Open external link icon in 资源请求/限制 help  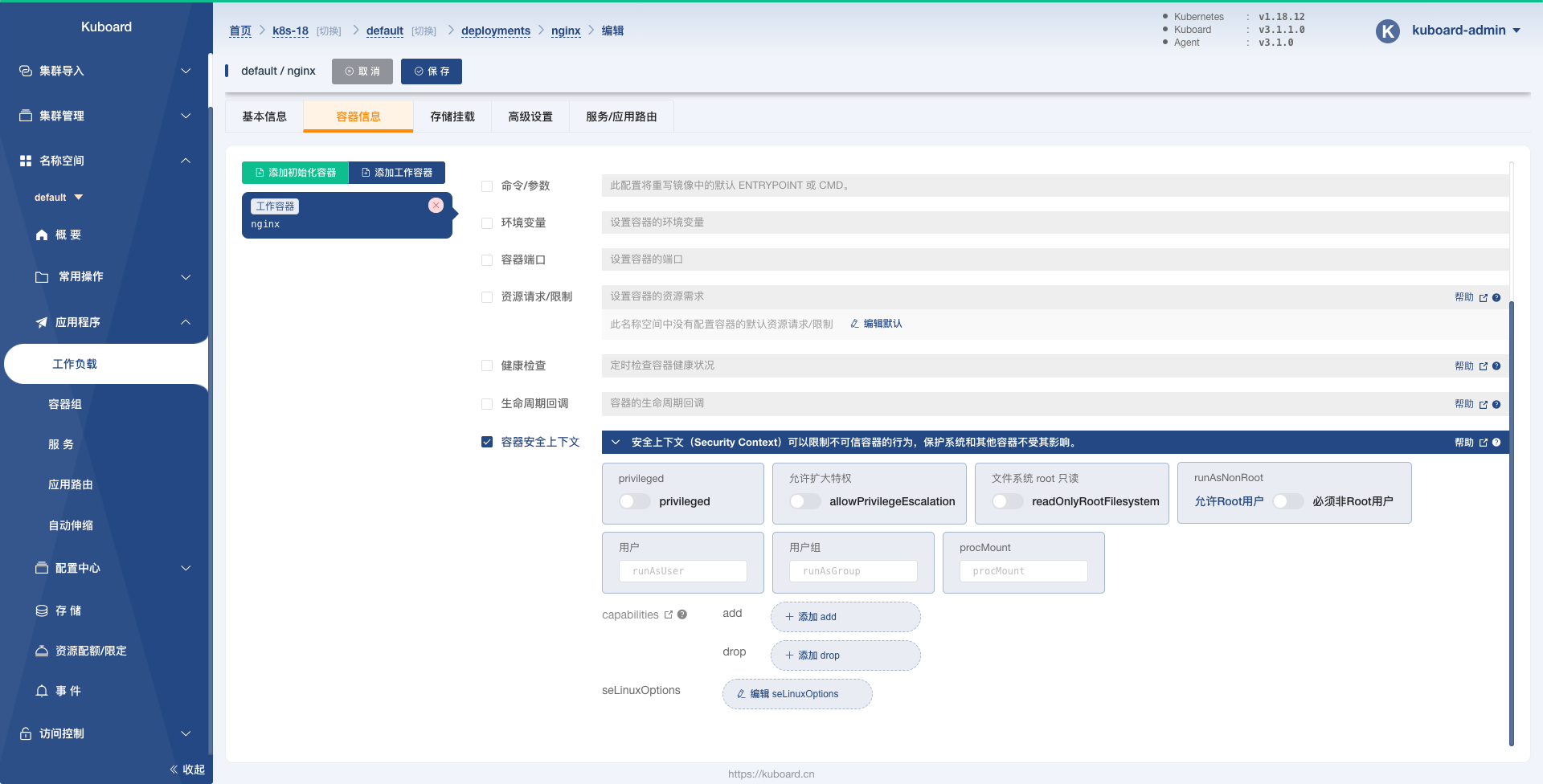(1484, 298)
